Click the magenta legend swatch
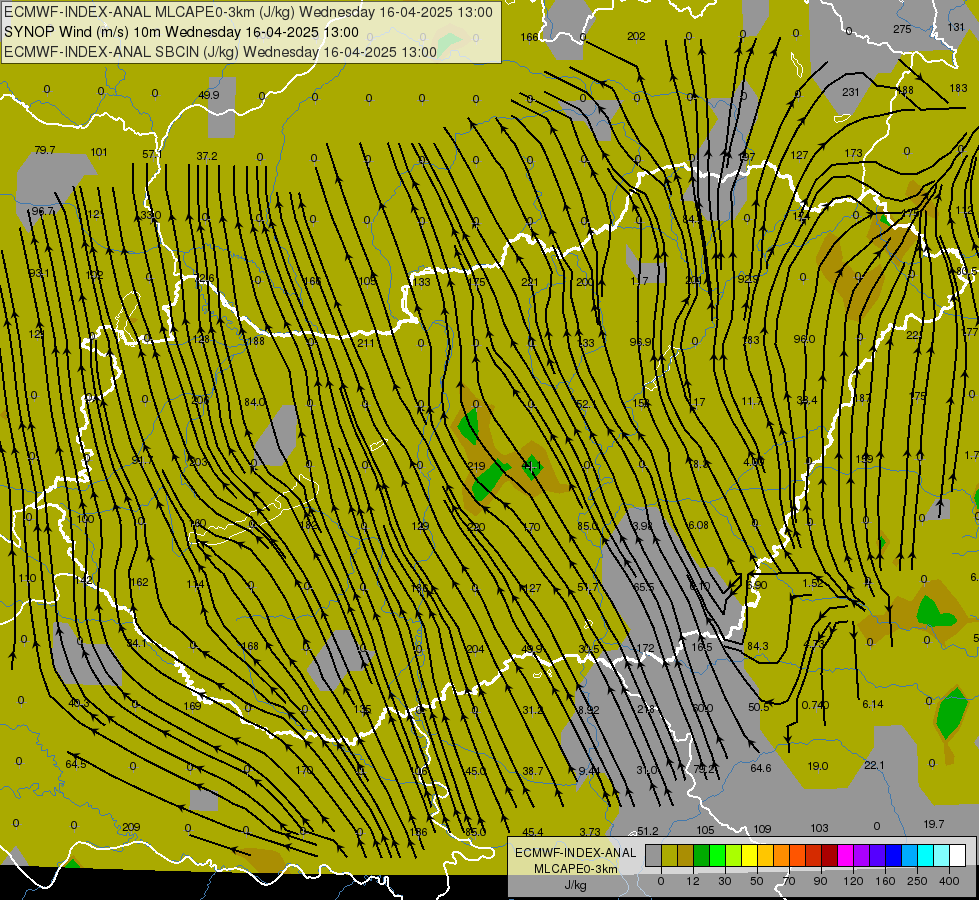Image resolution: width=979 pixels, height=900 pixels. click(845, 855)
